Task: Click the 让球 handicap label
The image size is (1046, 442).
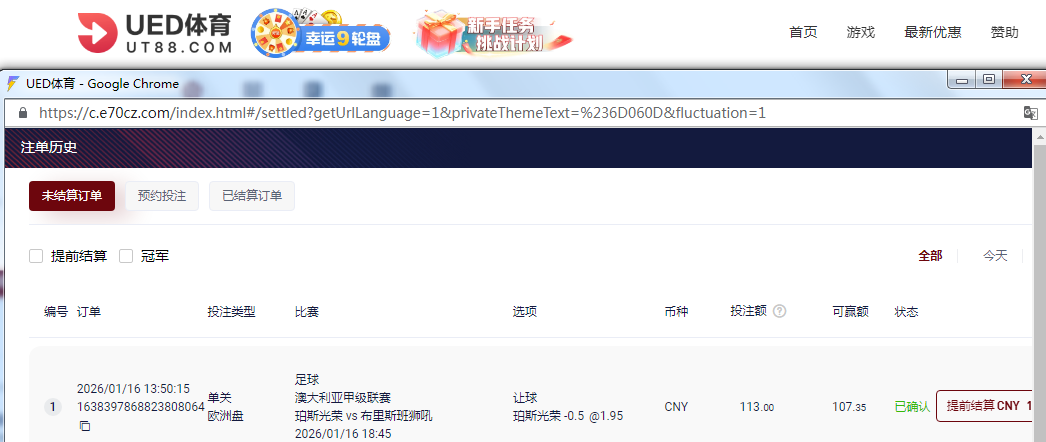Action: click(x=524, y=397)
